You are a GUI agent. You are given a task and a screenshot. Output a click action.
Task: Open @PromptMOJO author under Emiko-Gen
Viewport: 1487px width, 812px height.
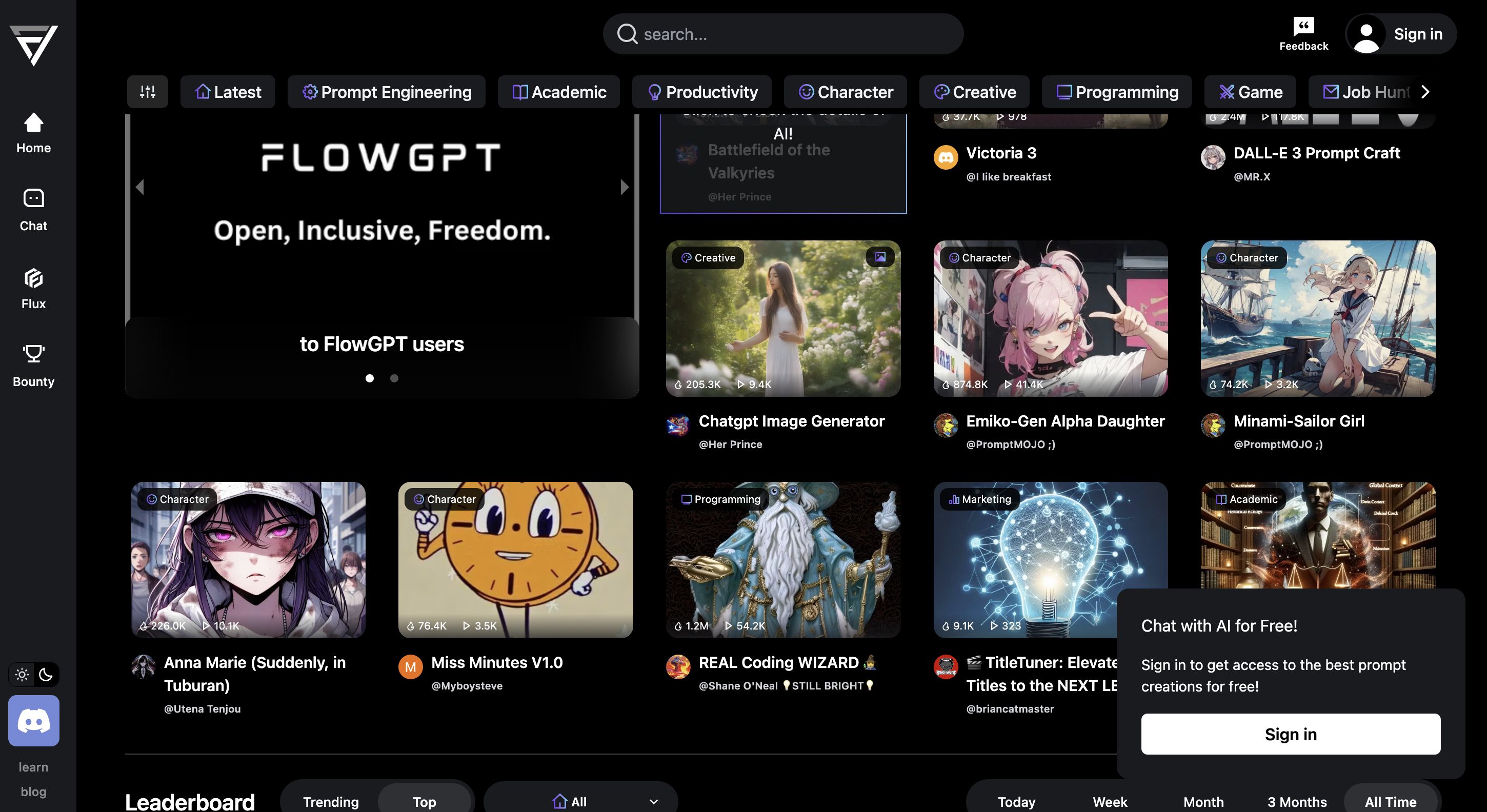click(1010, 444)
